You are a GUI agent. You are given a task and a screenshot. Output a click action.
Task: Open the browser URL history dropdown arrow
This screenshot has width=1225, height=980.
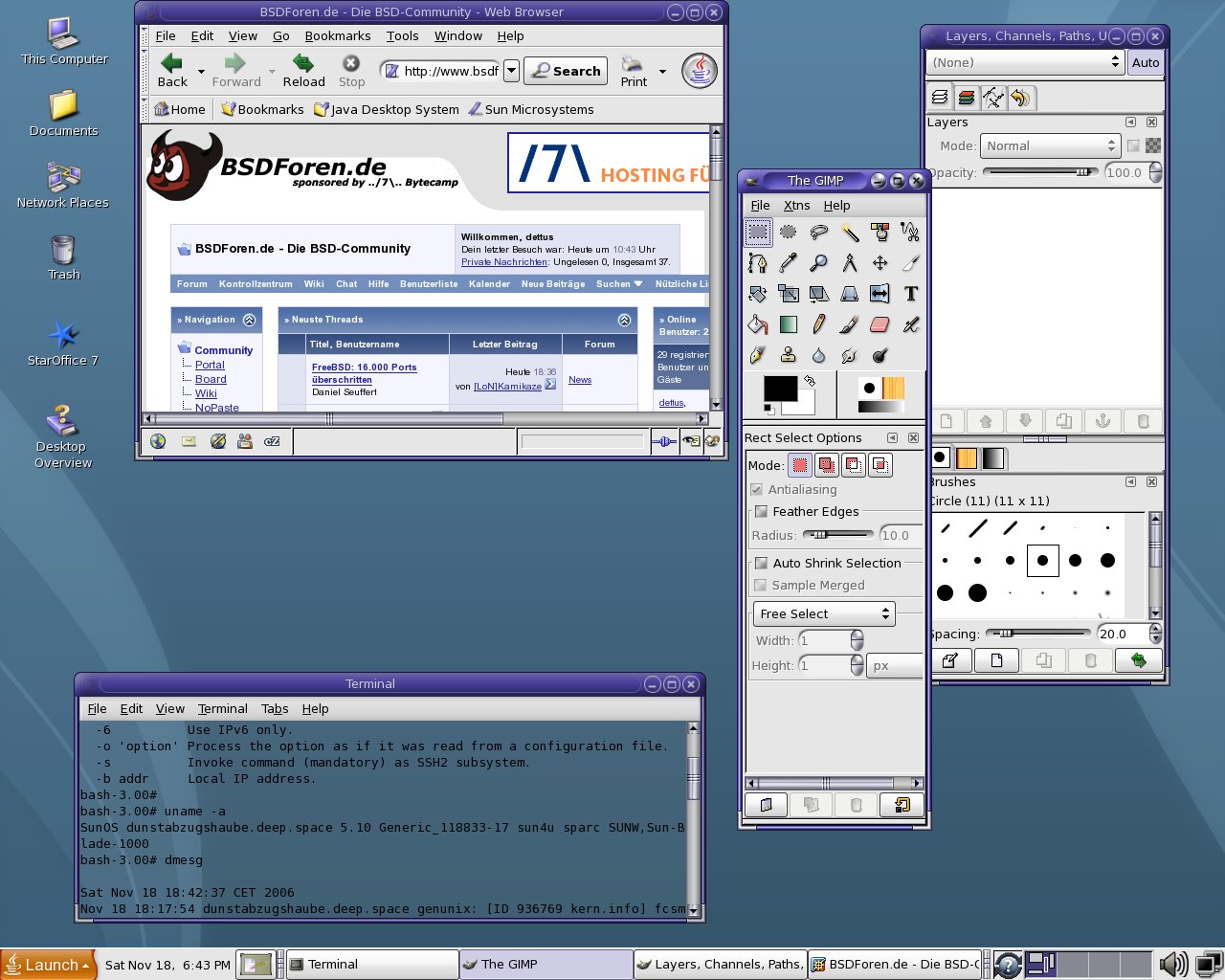[511, 70]
